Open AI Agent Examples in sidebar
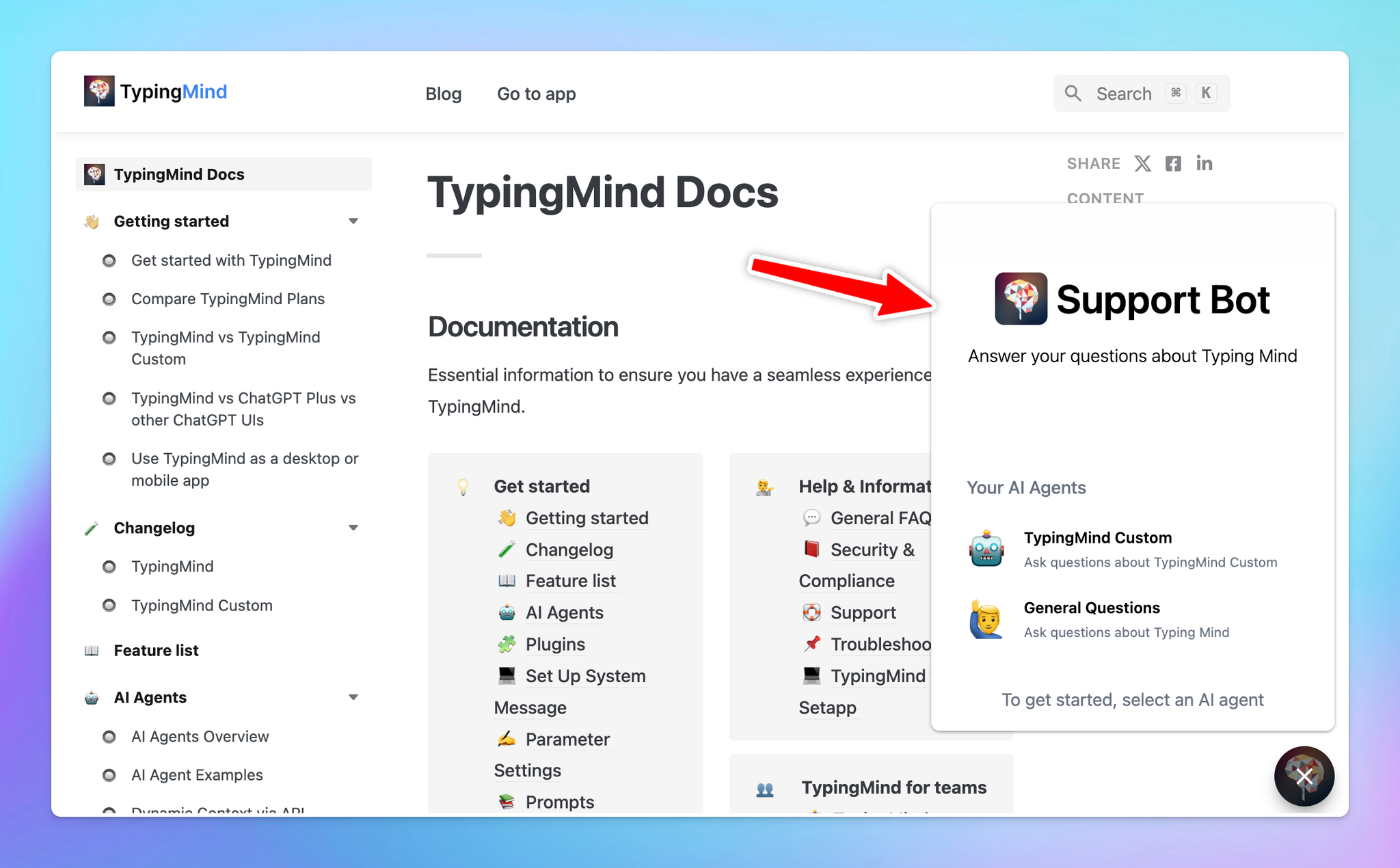 coord(197,775)
